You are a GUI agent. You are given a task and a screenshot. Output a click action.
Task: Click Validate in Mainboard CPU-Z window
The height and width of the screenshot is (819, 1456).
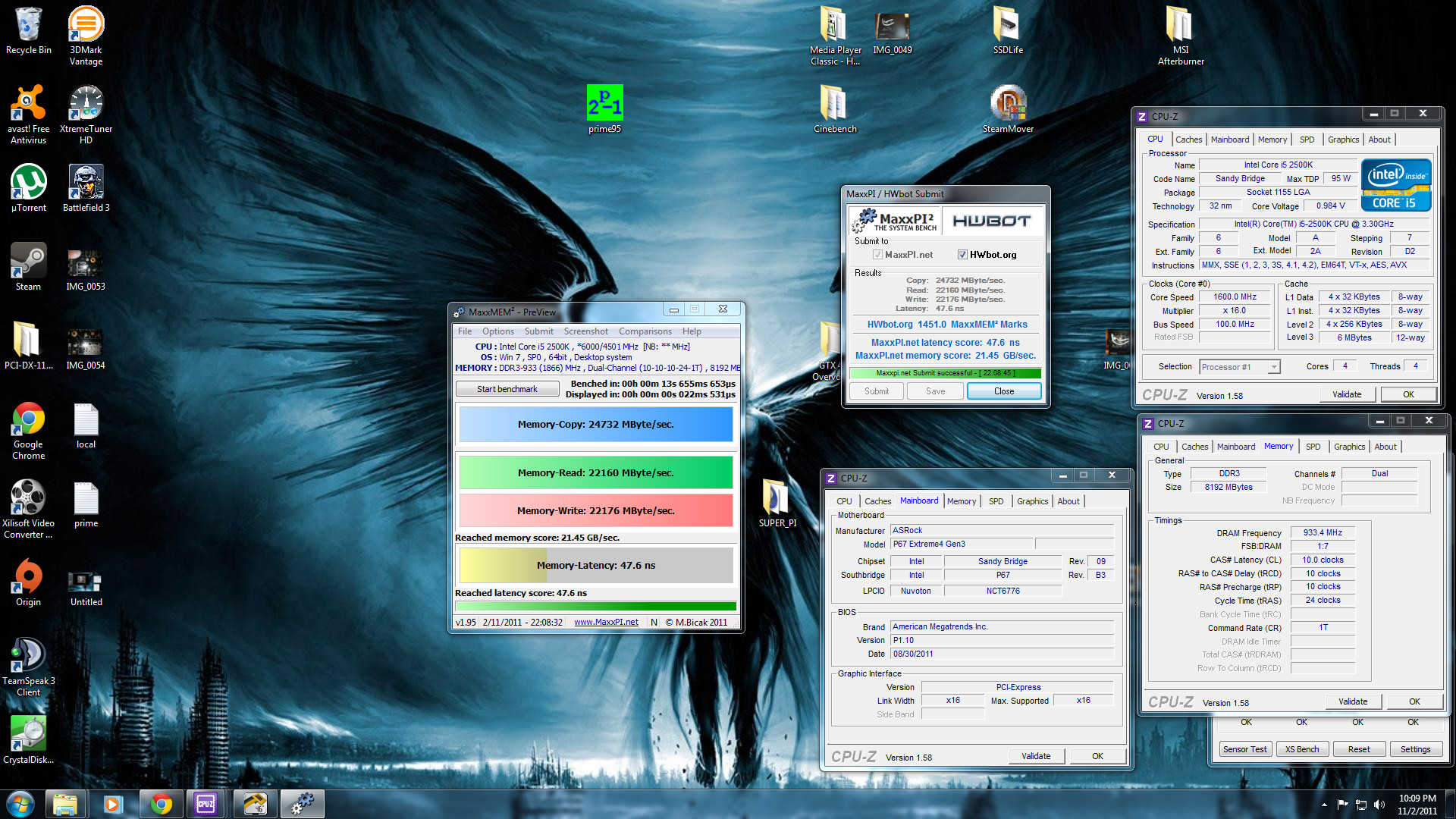pyautogui.click(x=1036, y=756)
